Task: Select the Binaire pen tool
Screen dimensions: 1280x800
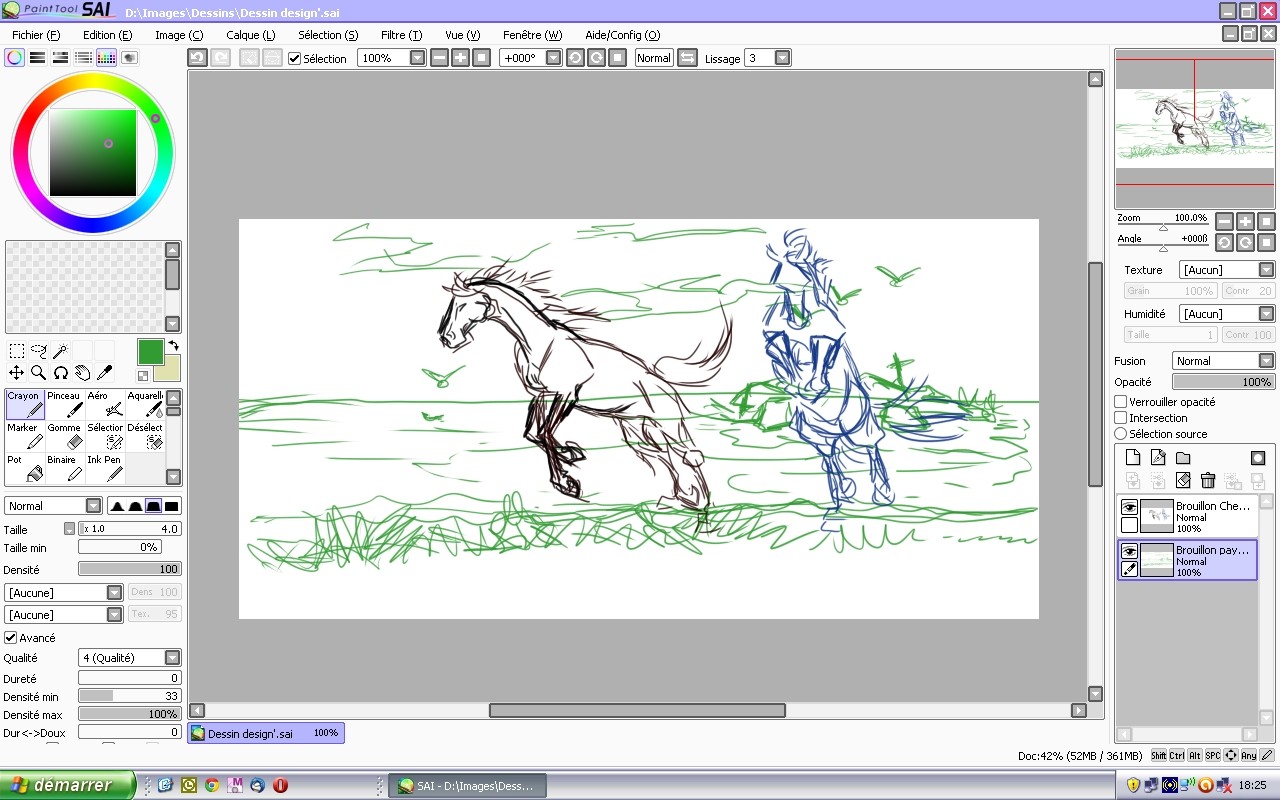Action: (x=65, y=468)
